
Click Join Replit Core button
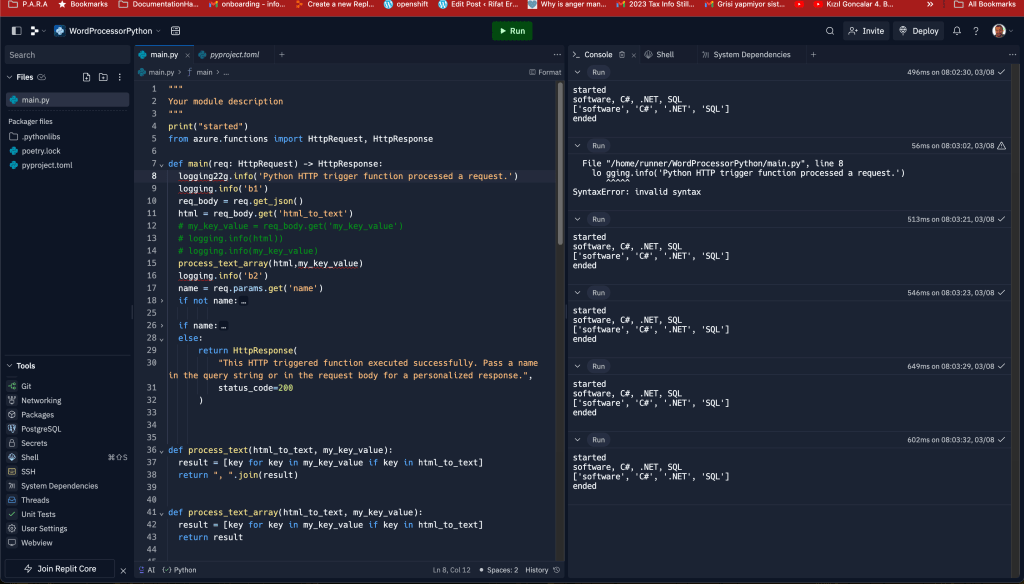60,569
